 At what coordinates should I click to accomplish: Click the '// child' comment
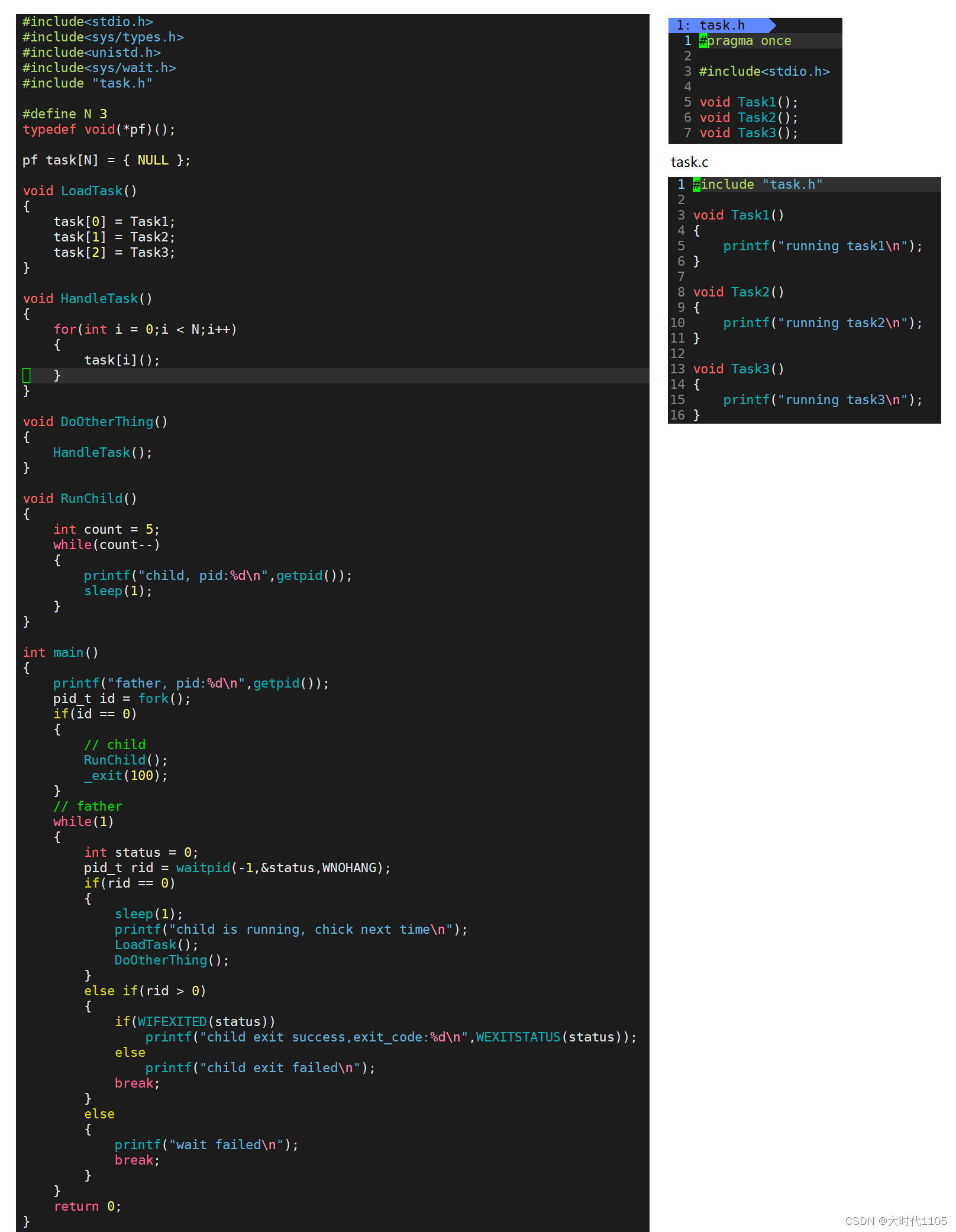pyautogui.click(x=115, y=745)
